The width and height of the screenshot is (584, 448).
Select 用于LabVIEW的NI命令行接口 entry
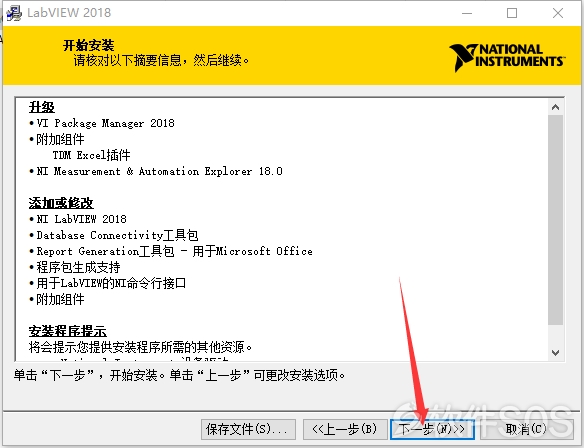[x=111, y=283]
